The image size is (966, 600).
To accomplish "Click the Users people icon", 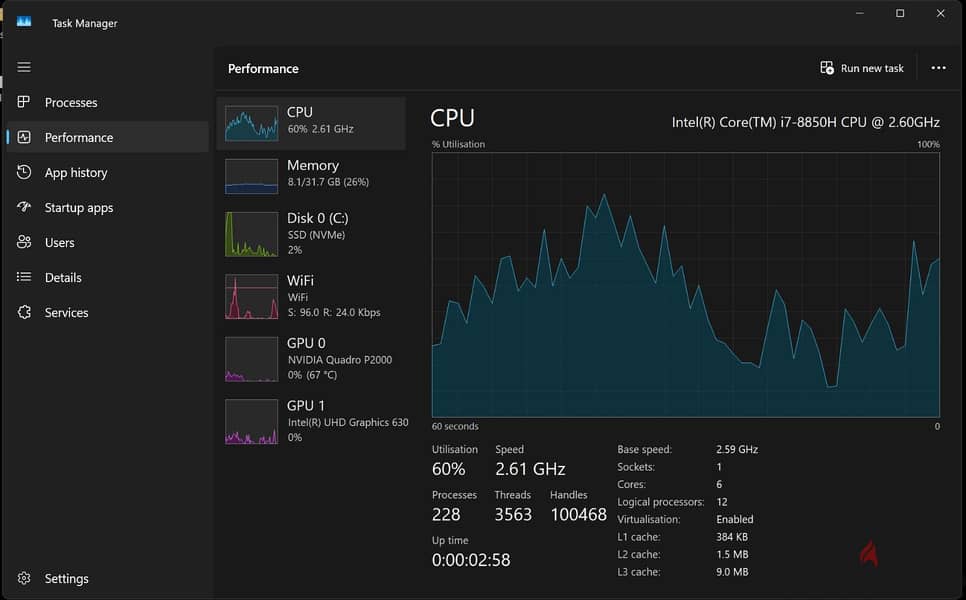I will coord(24,242).
